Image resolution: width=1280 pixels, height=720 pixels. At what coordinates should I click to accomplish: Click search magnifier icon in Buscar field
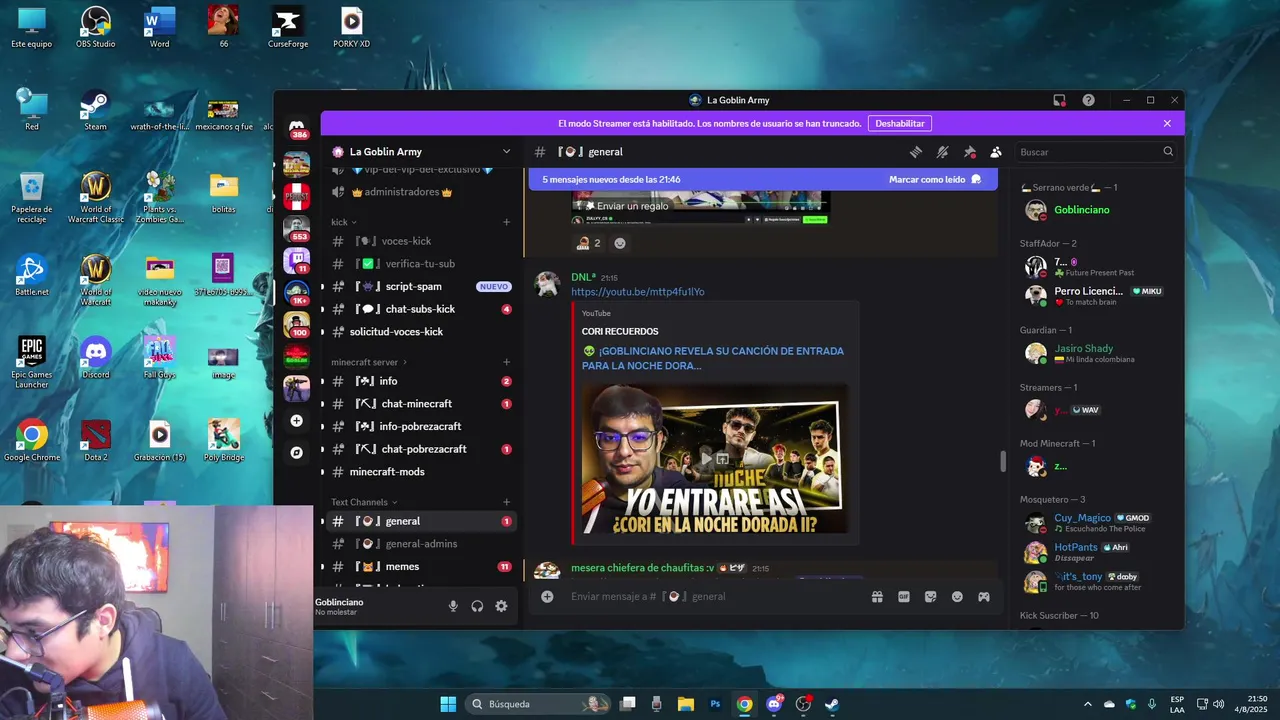pos(1168,152)
